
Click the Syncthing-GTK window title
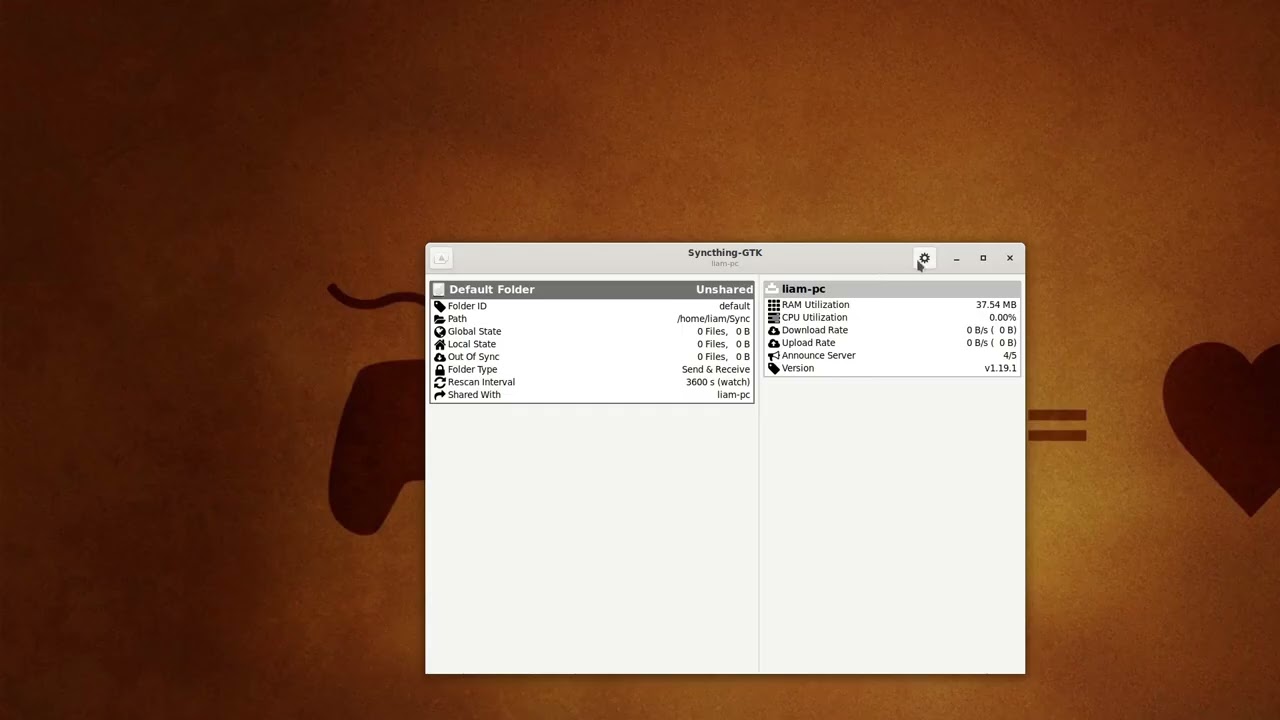pos(725,253)
